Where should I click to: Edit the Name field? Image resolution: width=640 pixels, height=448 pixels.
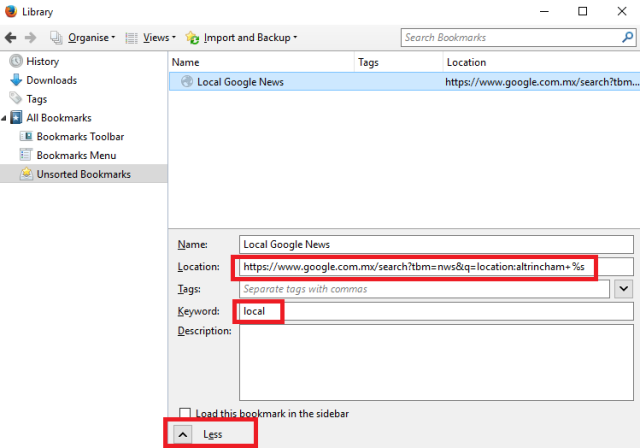tap(436, 244)
